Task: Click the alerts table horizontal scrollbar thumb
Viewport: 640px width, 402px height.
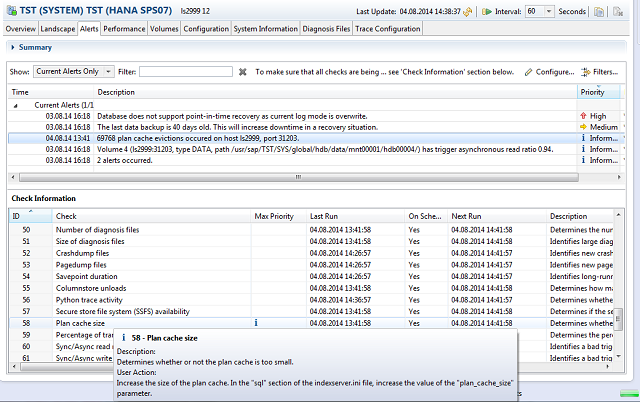Action: click(x=298, y=177)
